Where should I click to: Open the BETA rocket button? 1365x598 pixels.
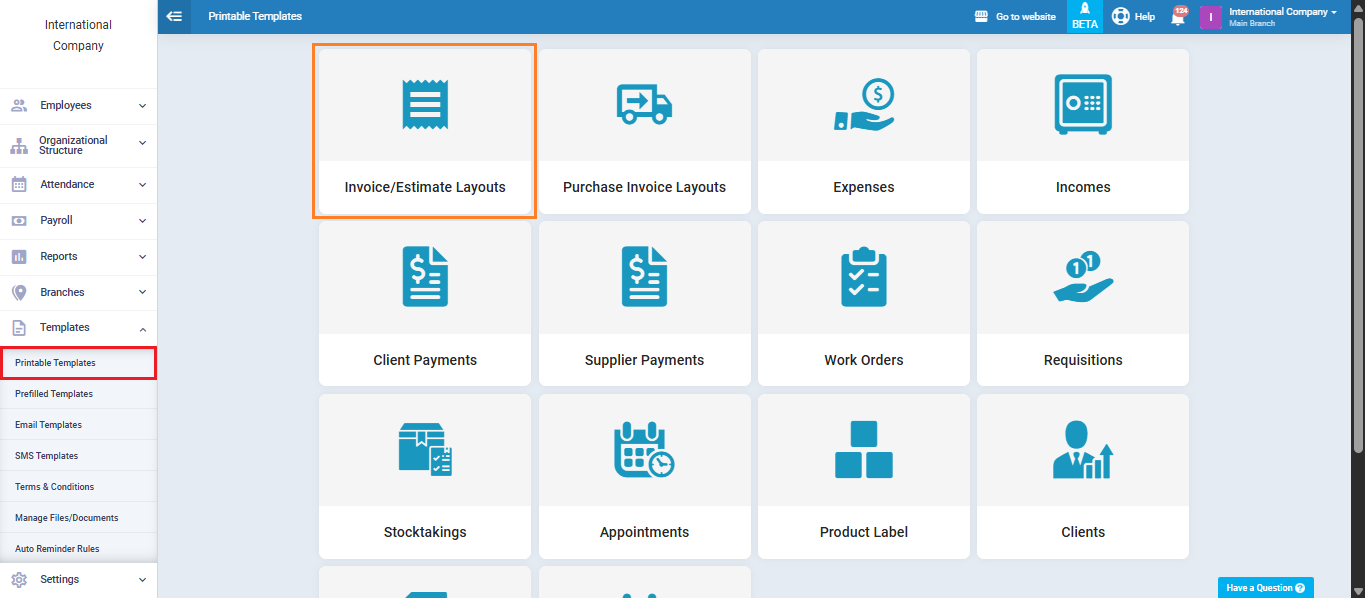(1084, 16)
